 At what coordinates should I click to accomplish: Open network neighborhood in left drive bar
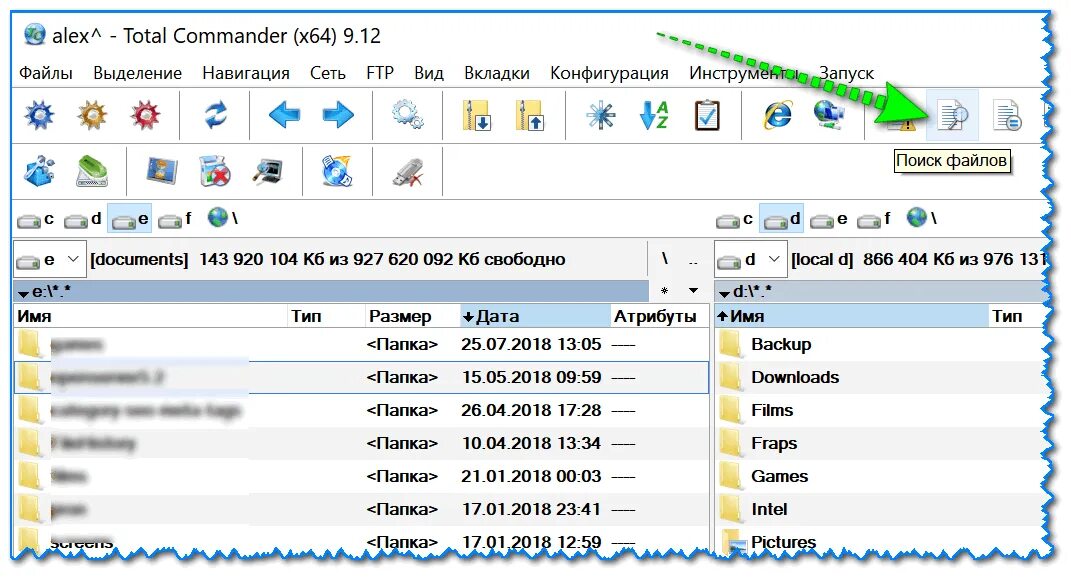point(223,219)
